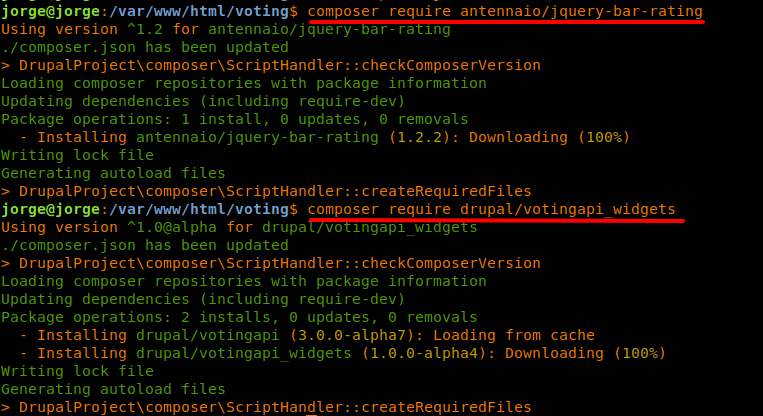The image size is (763, 416).
Task: Click the first ScriptHandler::createRequiredFiles line
Action: click(266, 191)
